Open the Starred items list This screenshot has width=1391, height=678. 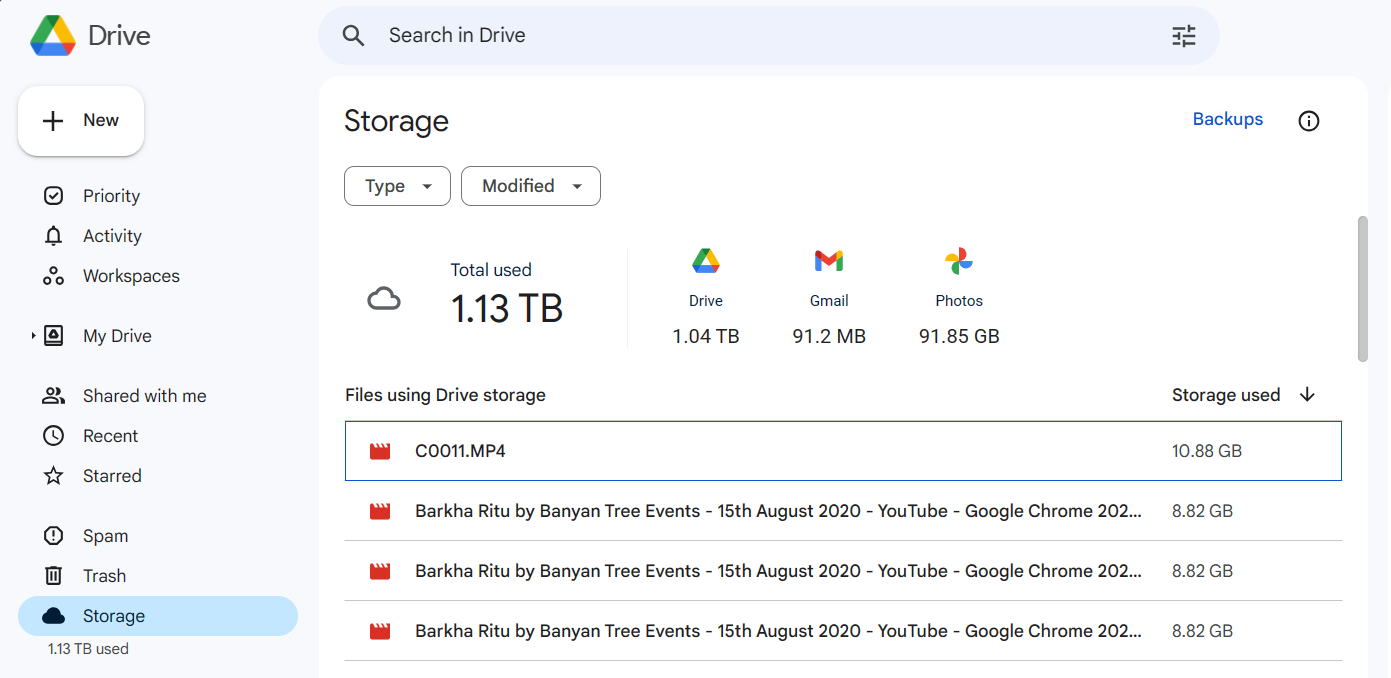112,476
